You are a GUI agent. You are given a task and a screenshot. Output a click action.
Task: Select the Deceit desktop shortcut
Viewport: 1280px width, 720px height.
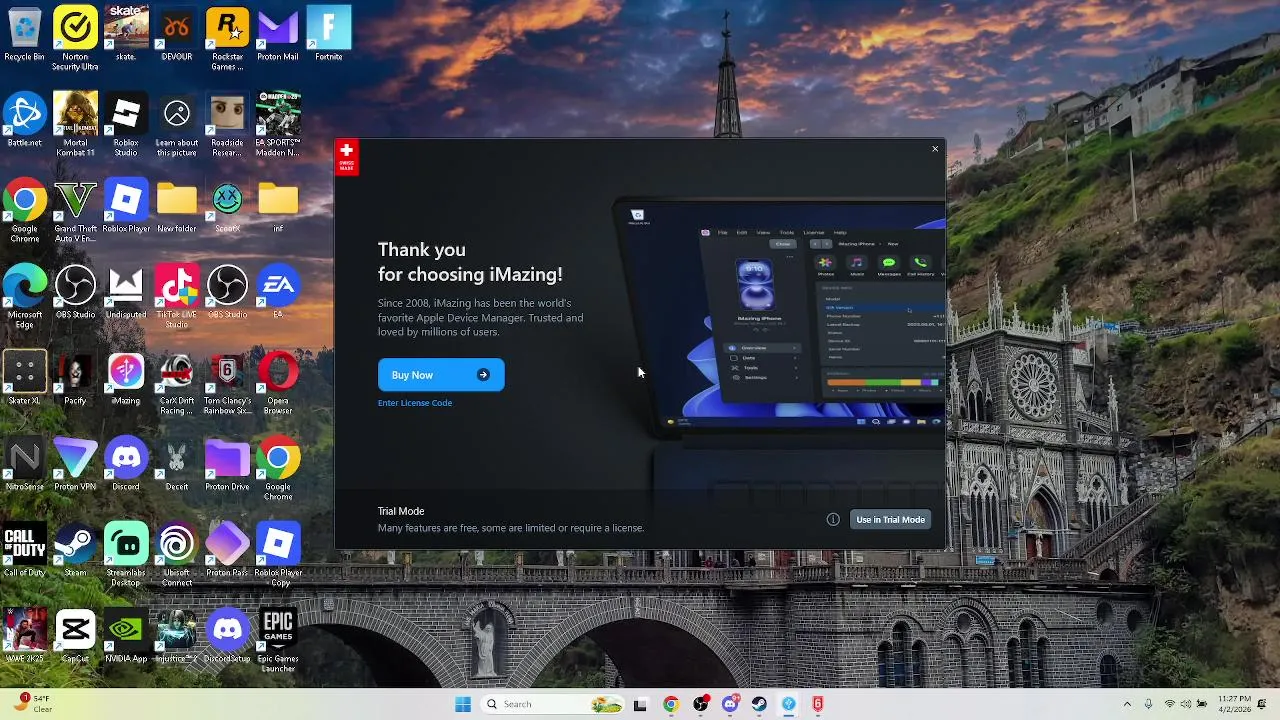(177, 465)
